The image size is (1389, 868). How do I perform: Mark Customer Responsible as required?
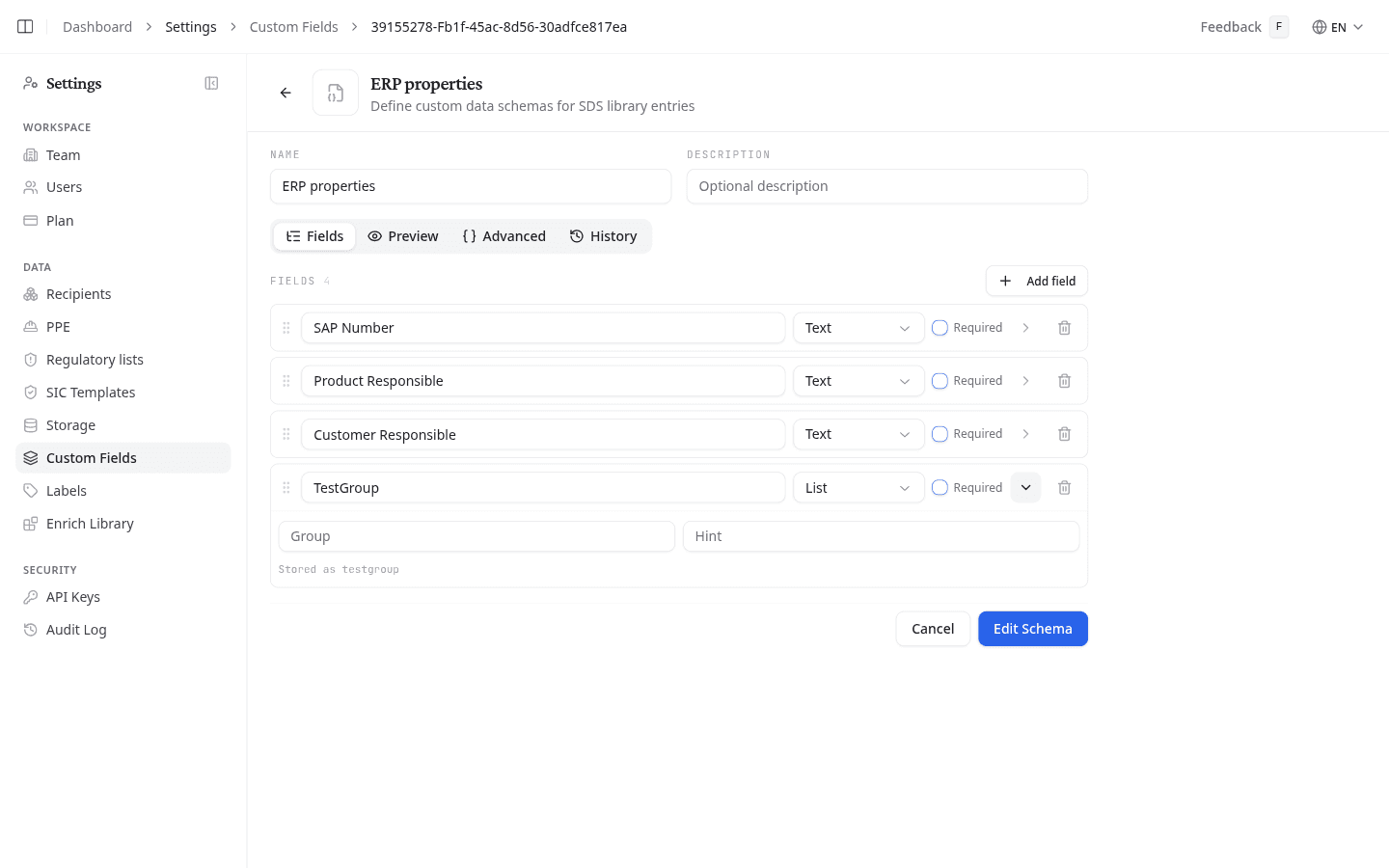[x=940, y=434]
